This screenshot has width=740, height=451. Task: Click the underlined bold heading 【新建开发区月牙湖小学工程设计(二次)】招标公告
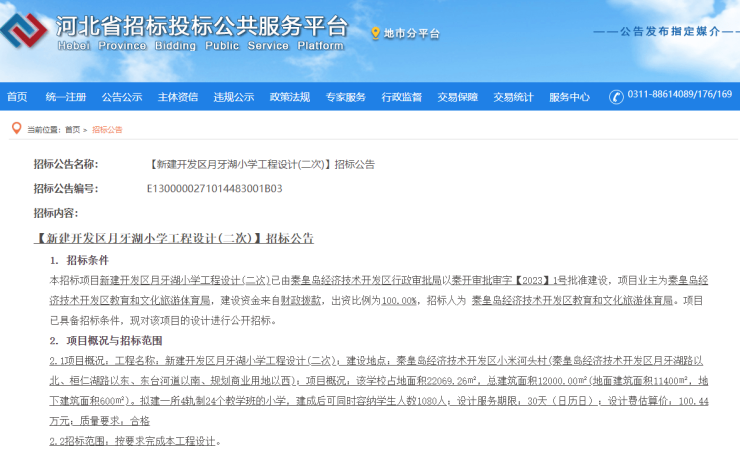174,238
